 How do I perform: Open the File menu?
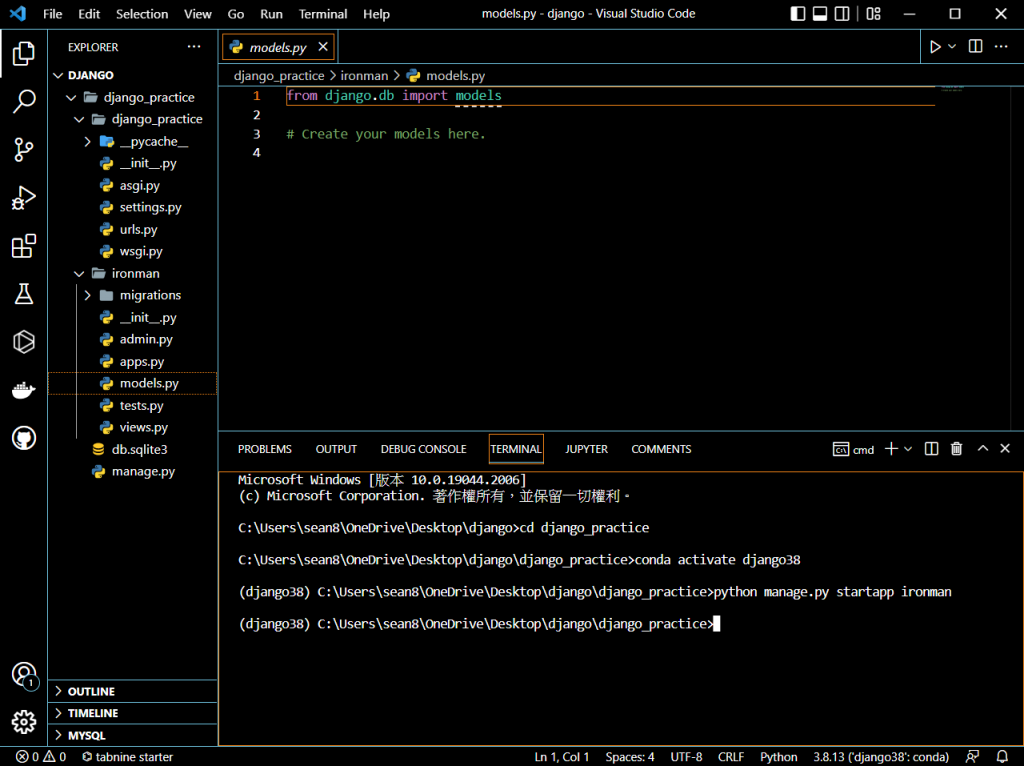tap(52, 14)
